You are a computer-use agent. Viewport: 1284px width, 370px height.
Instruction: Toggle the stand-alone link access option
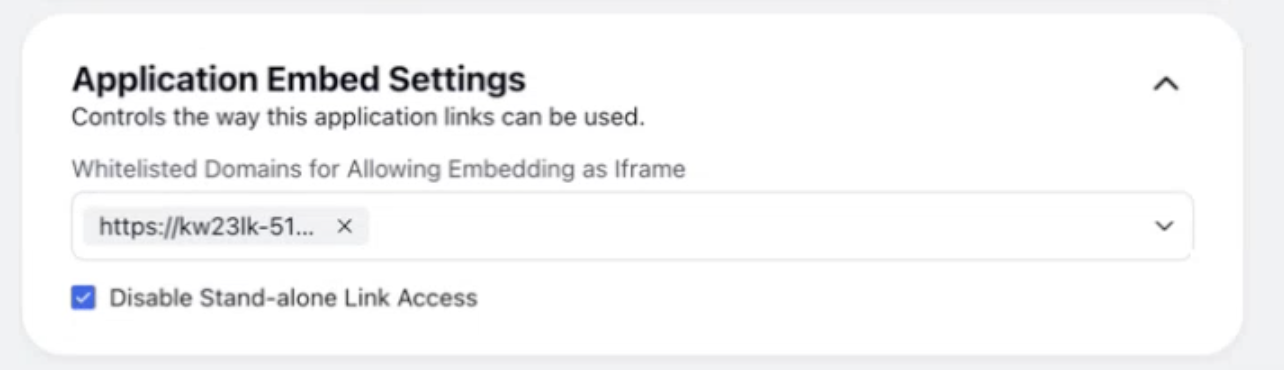[x=83, y=297]
